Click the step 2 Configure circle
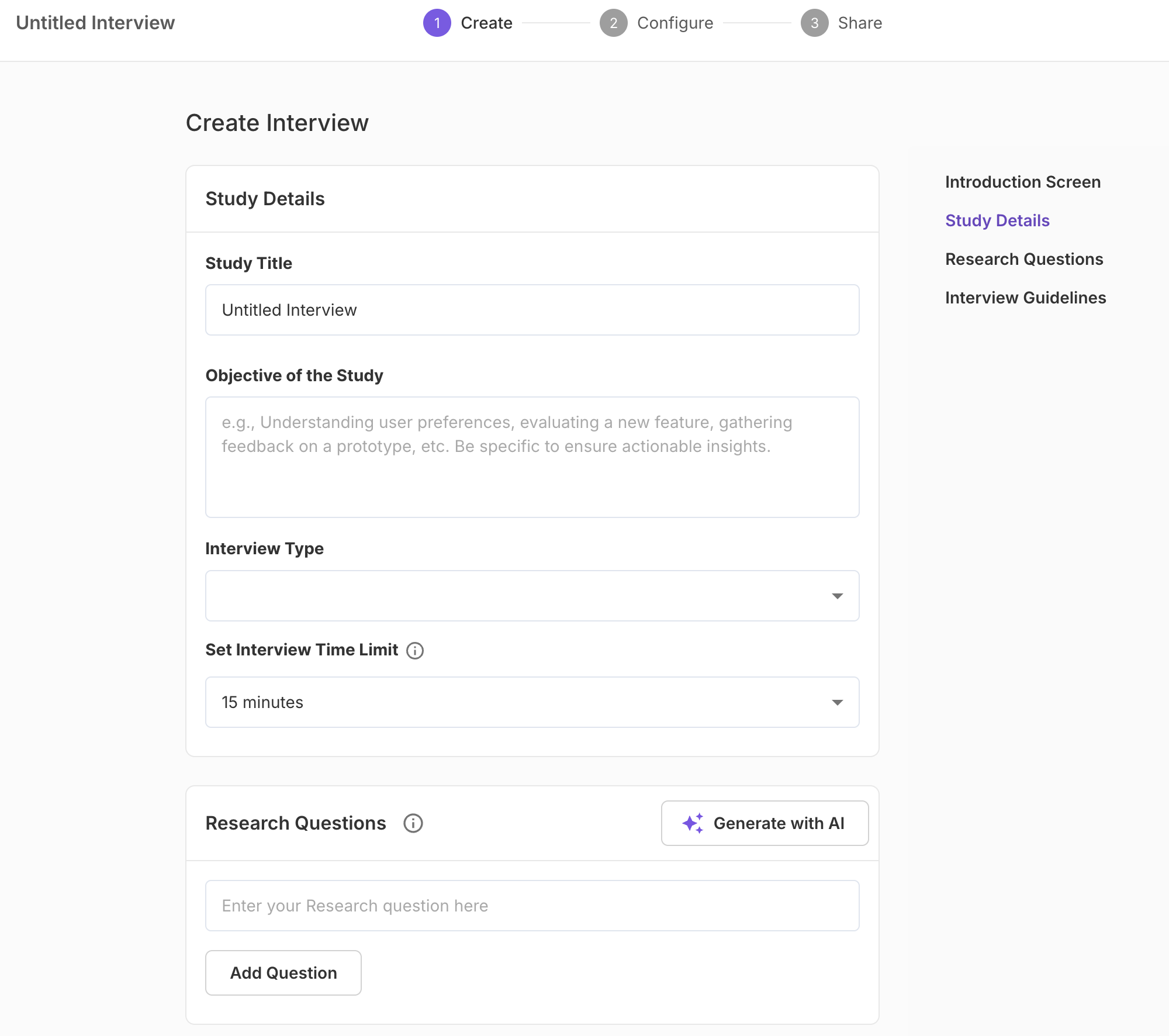The height and width of the screenshot is (1036, 1169). pos(613,23)
